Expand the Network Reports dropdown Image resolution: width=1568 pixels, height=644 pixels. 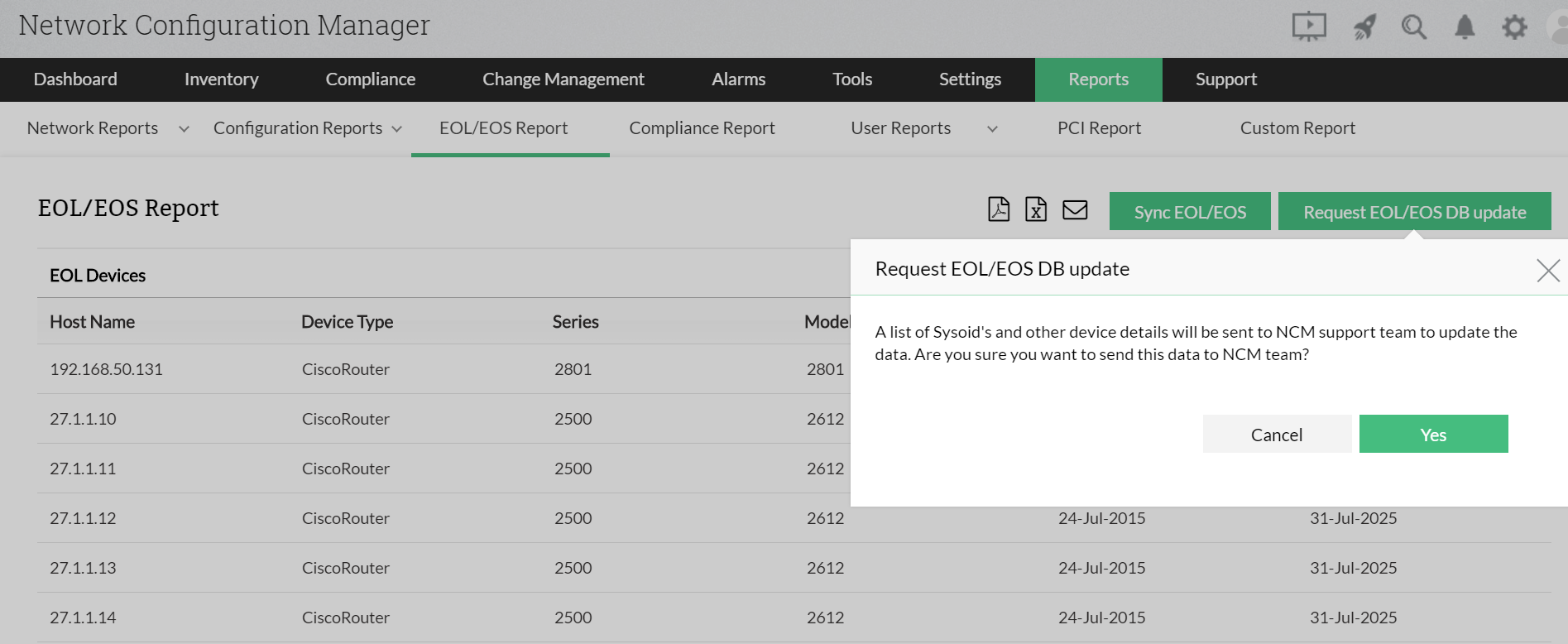(x=184, y=129)
